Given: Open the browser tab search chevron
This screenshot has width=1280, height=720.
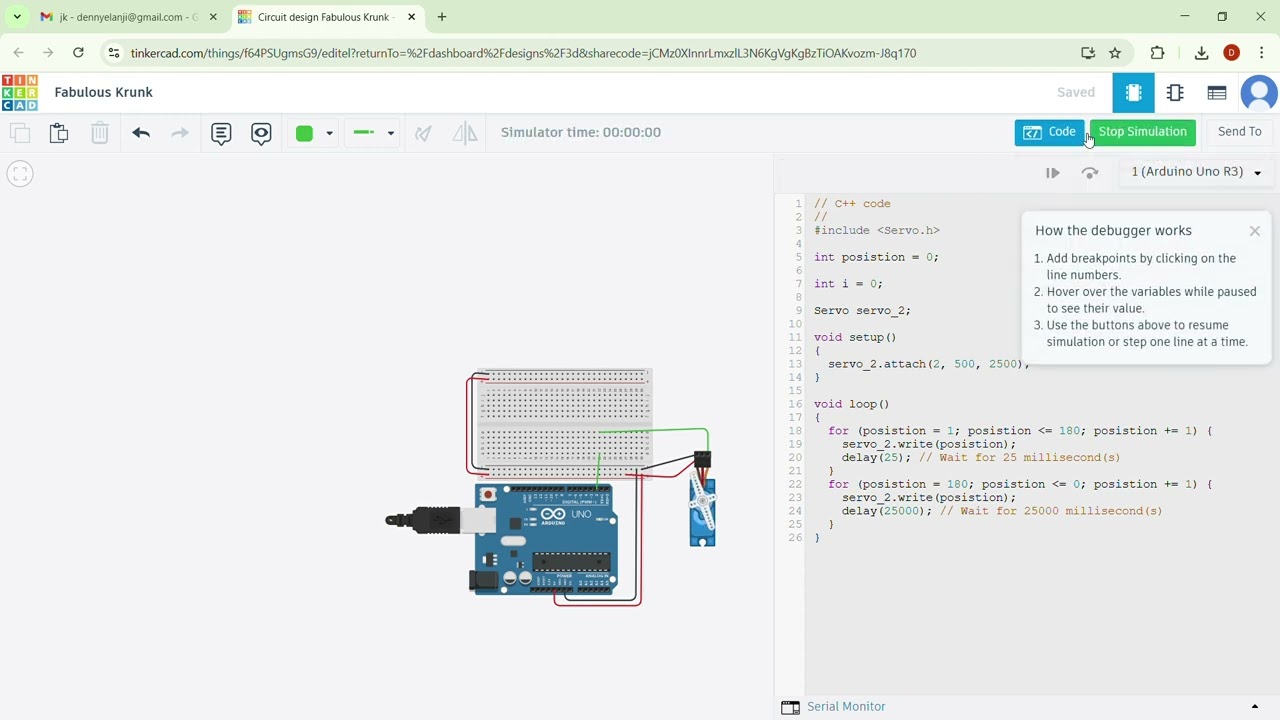Looking at the screenshot, I should 17,17.
